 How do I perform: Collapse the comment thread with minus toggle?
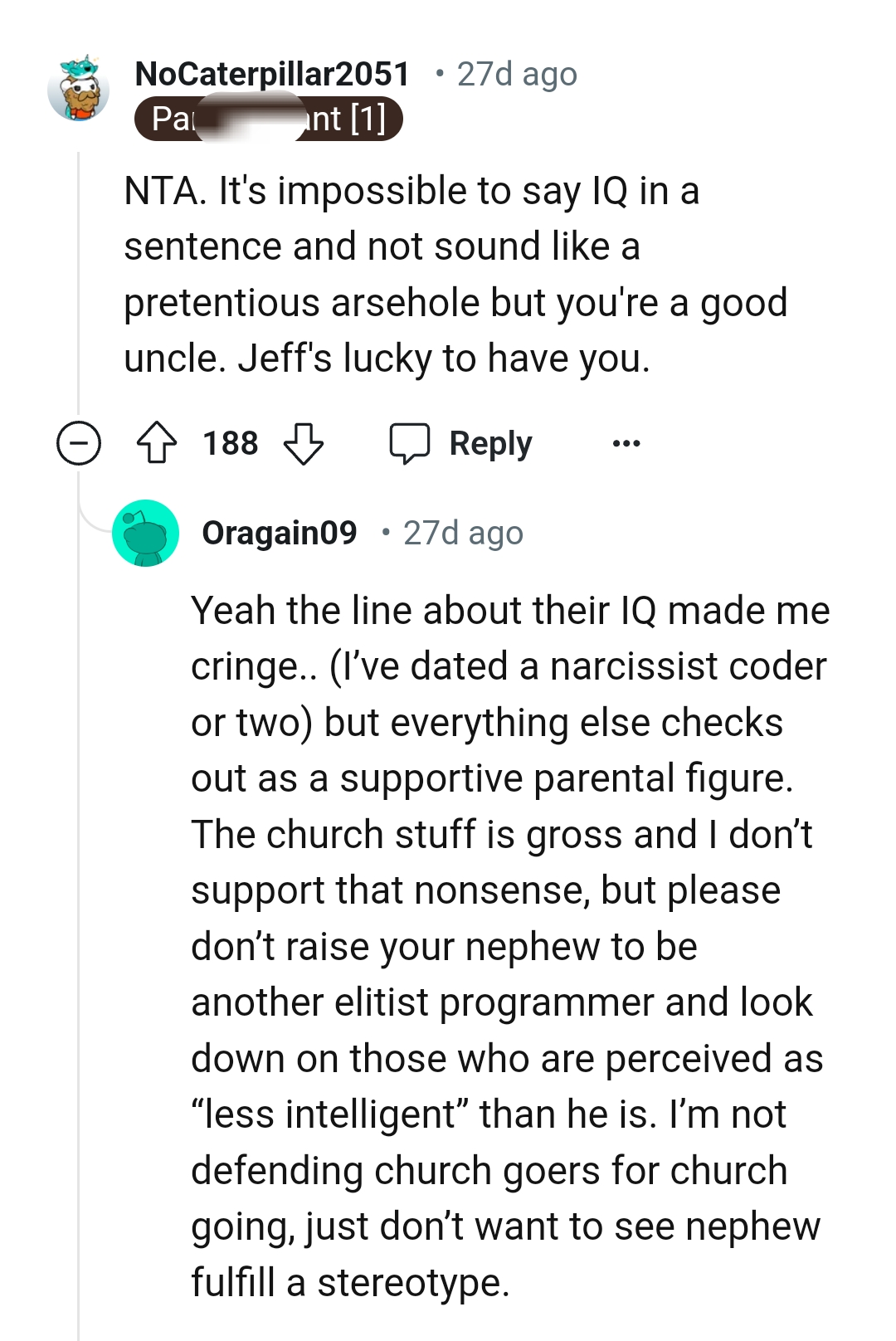[x=79, y=444]
